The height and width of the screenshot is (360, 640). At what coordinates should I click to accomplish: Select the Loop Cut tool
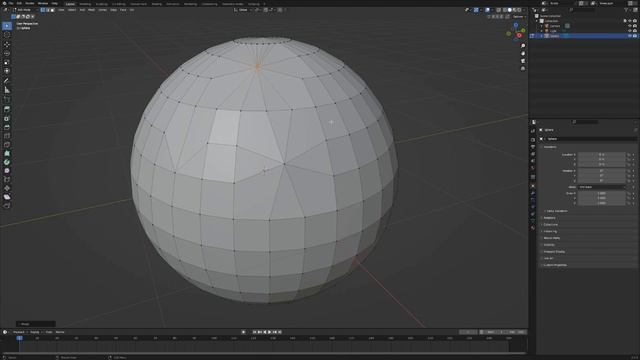7,136
